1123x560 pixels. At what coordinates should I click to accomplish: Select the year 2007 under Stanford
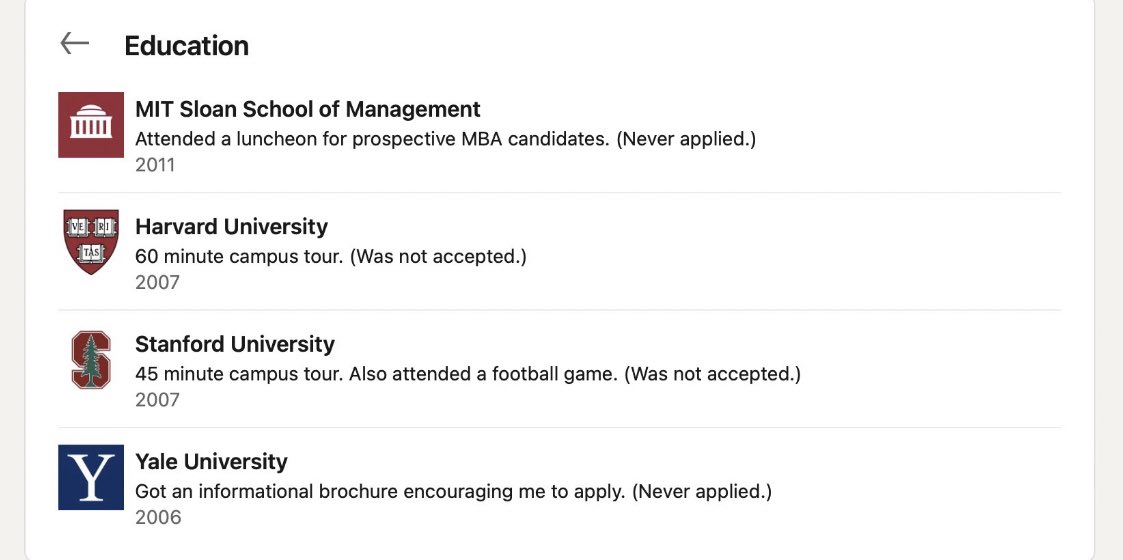(157, 400)
